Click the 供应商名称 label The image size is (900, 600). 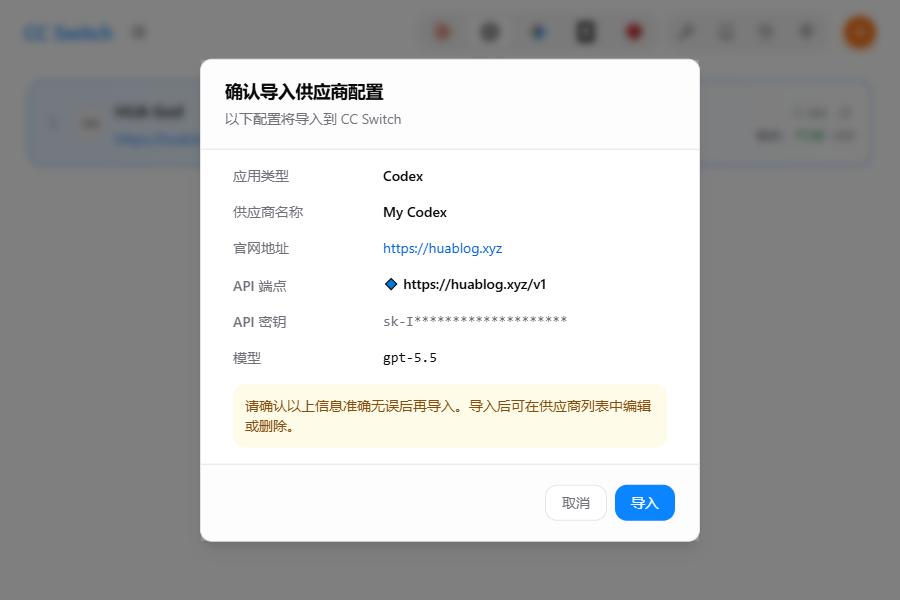(x=268, y=212)
